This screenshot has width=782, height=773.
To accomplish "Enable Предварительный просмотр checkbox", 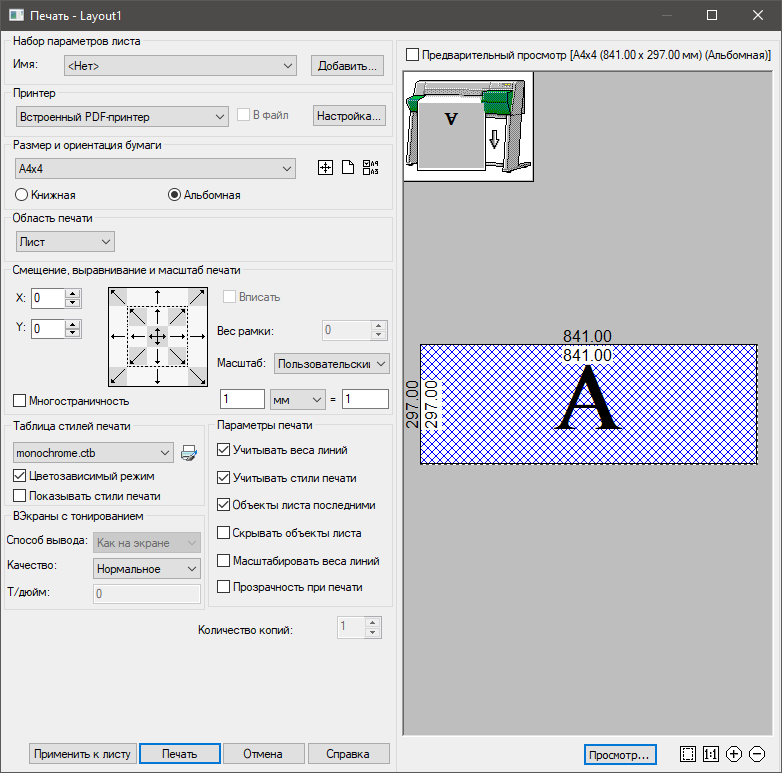I will [413, 55].
